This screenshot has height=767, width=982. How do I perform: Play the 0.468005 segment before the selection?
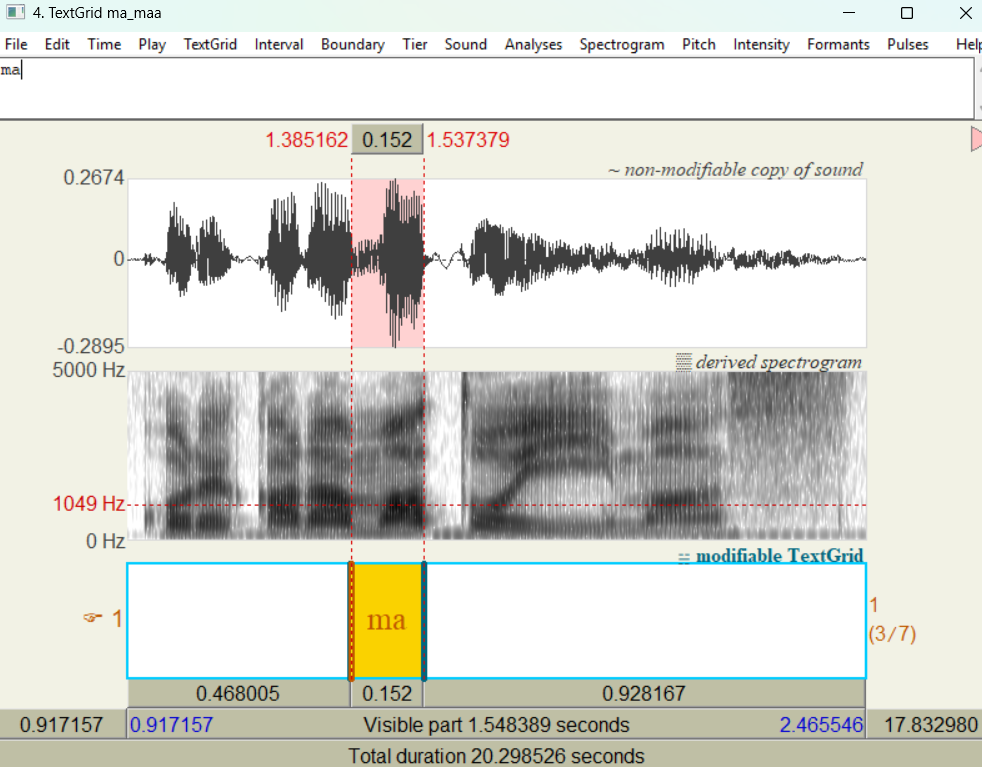(x=239, y=694)
